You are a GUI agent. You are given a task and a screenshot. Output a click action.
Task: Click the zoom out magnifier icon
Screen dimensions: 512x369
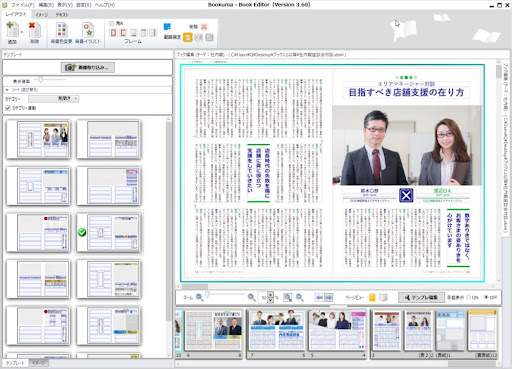click(x=199, y=297)
